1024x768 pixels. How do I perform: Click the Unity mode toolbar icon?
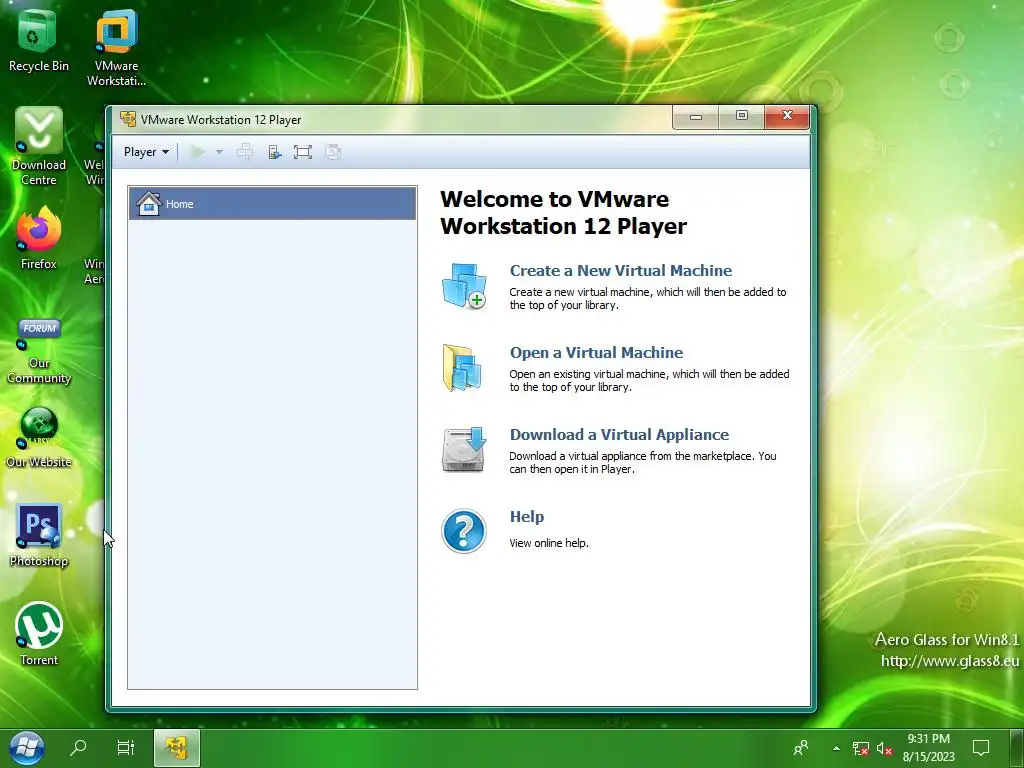pos(333,152)
